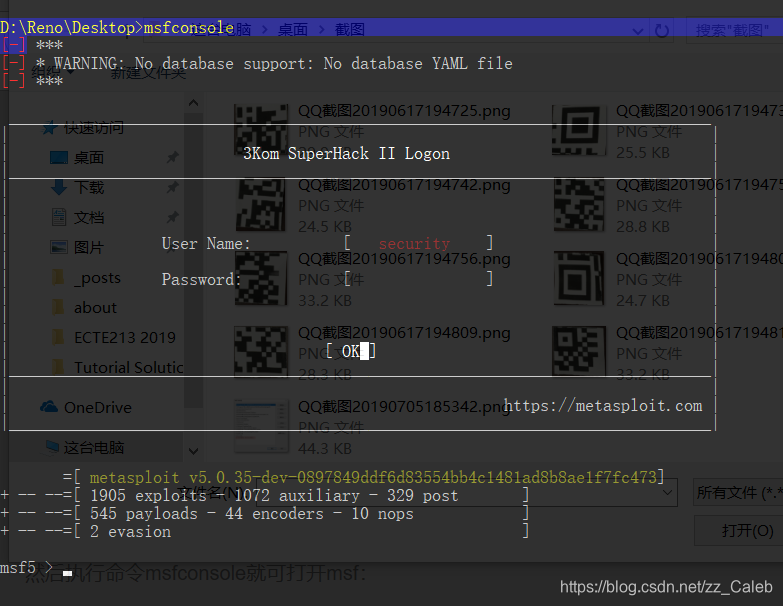Select the QR thumbnail with 25.5 KB size
The width and height of the screenshot is (783, 606).
(579, 130)
